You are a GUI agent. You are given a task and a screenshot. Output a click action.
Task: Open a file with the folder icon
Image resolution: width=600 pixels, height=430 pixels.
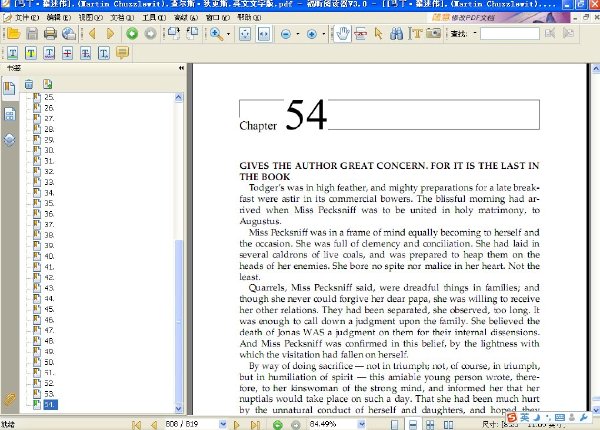pos(13,34)
